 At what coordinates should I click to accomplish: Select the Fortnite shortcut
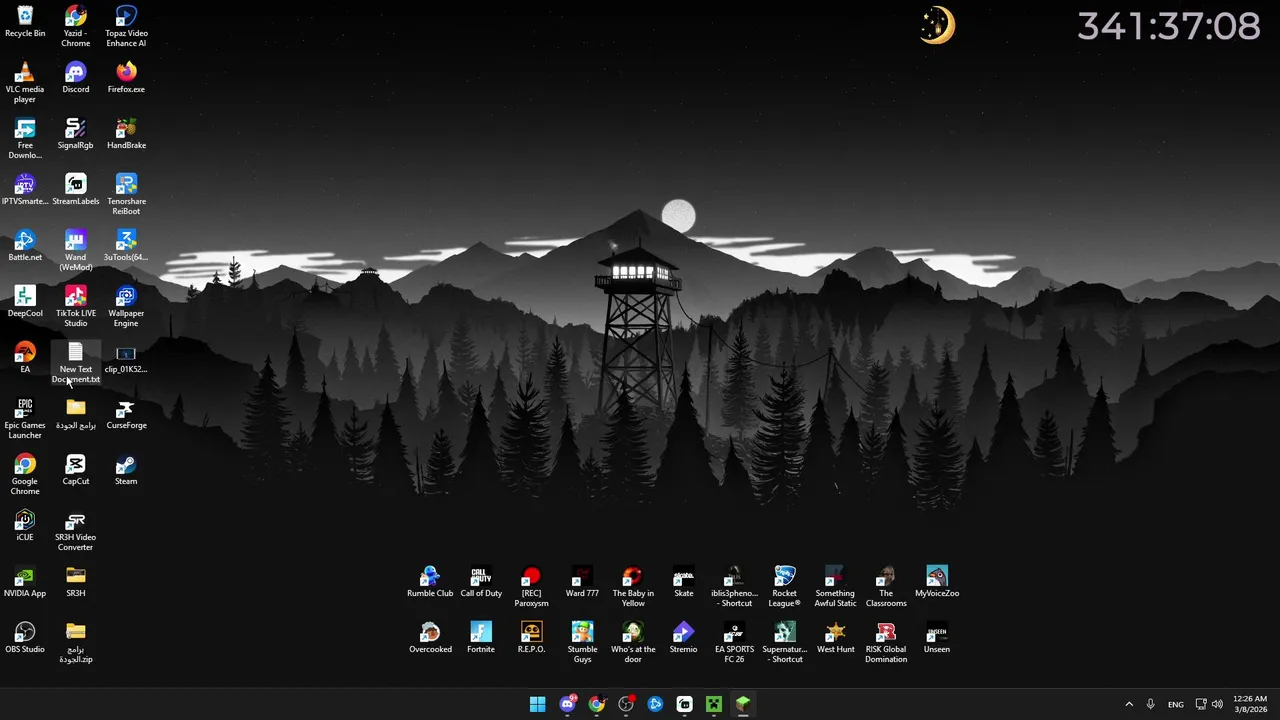click(481, 638)
